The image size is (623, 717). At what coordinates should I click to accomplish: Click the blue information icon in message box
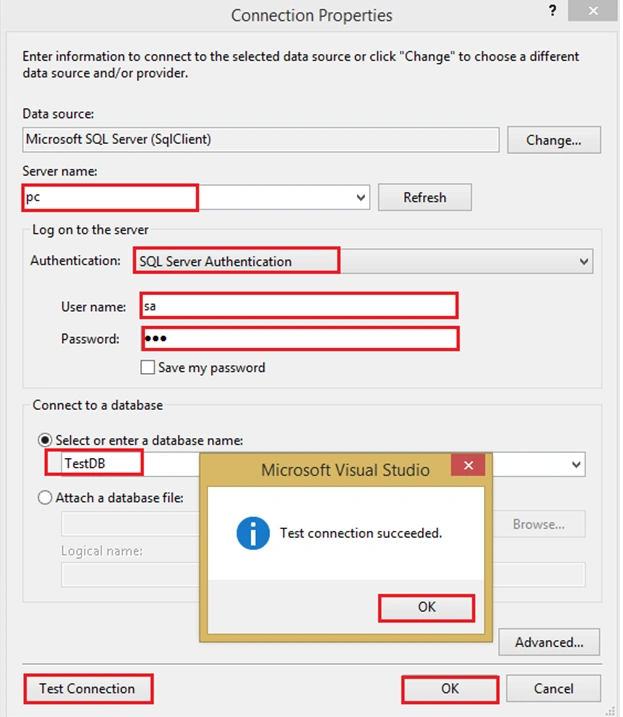252,533
